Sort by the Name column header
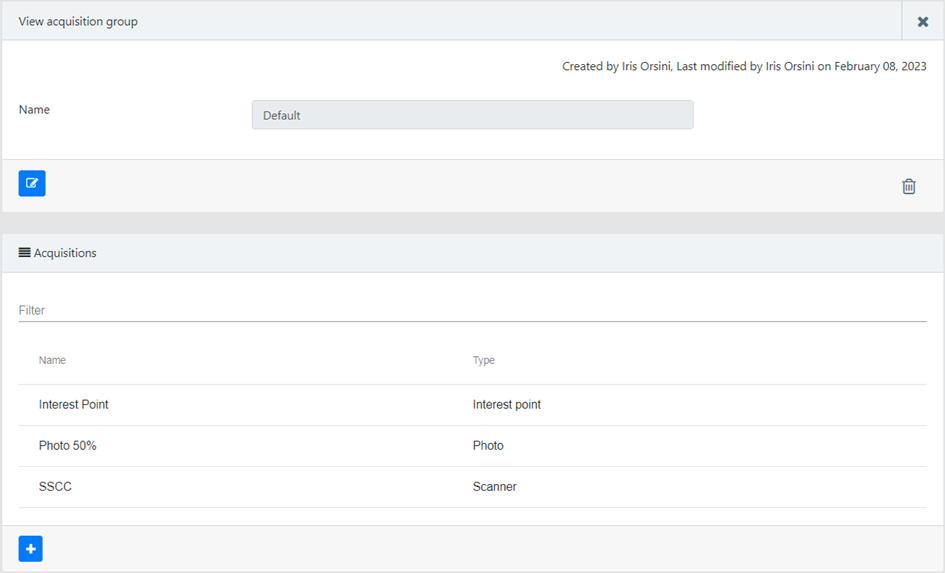945x573 pixels. tap(52, 360)
